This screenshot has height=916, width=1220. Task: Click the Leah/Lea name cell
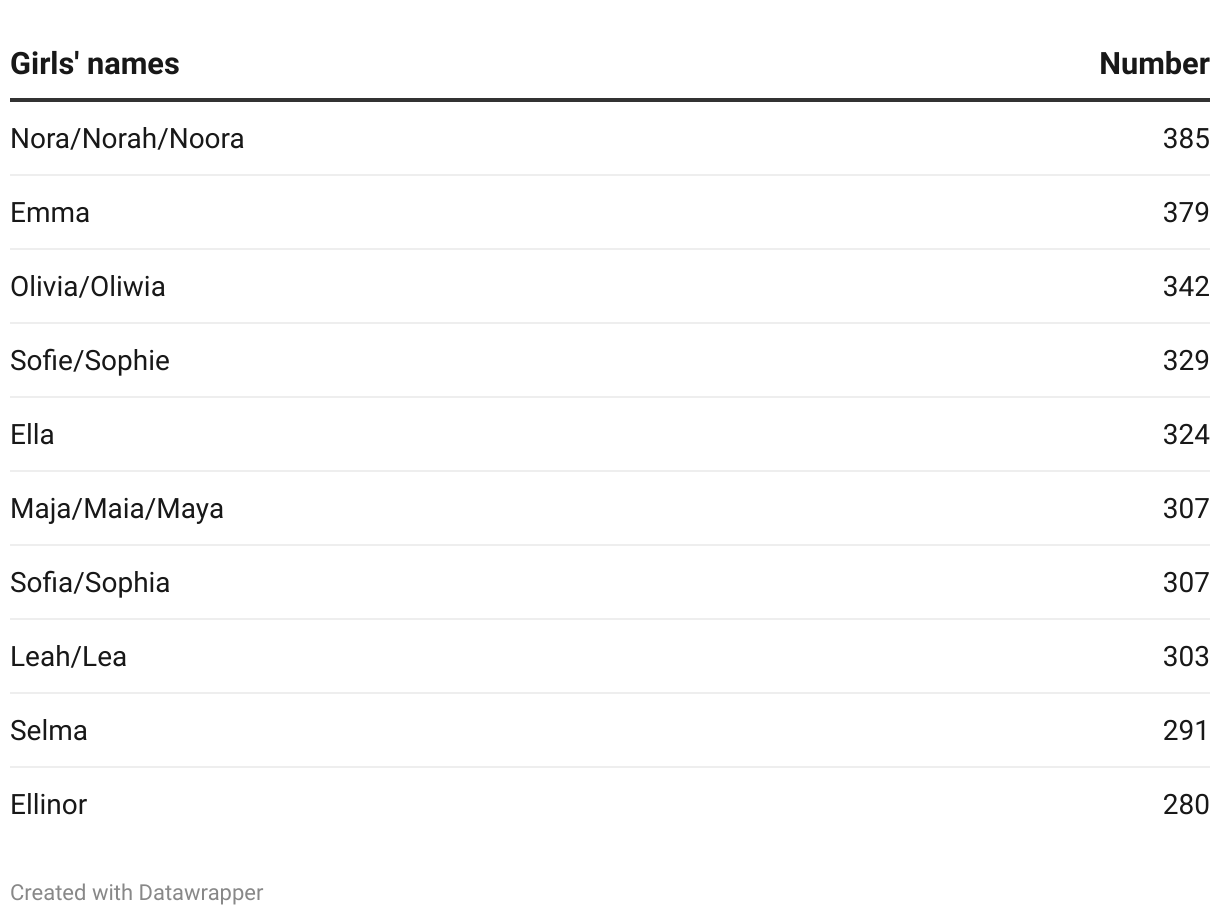click(68, 656)
